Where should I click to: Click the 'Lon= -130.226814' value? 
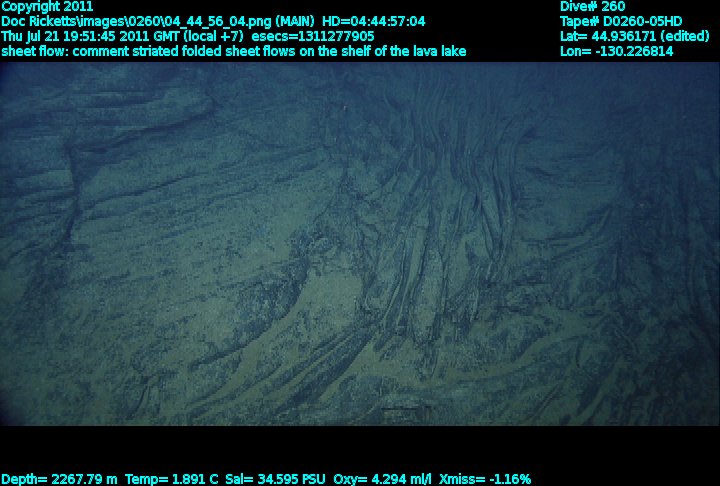pyautogui.click(x=616, y=51)
